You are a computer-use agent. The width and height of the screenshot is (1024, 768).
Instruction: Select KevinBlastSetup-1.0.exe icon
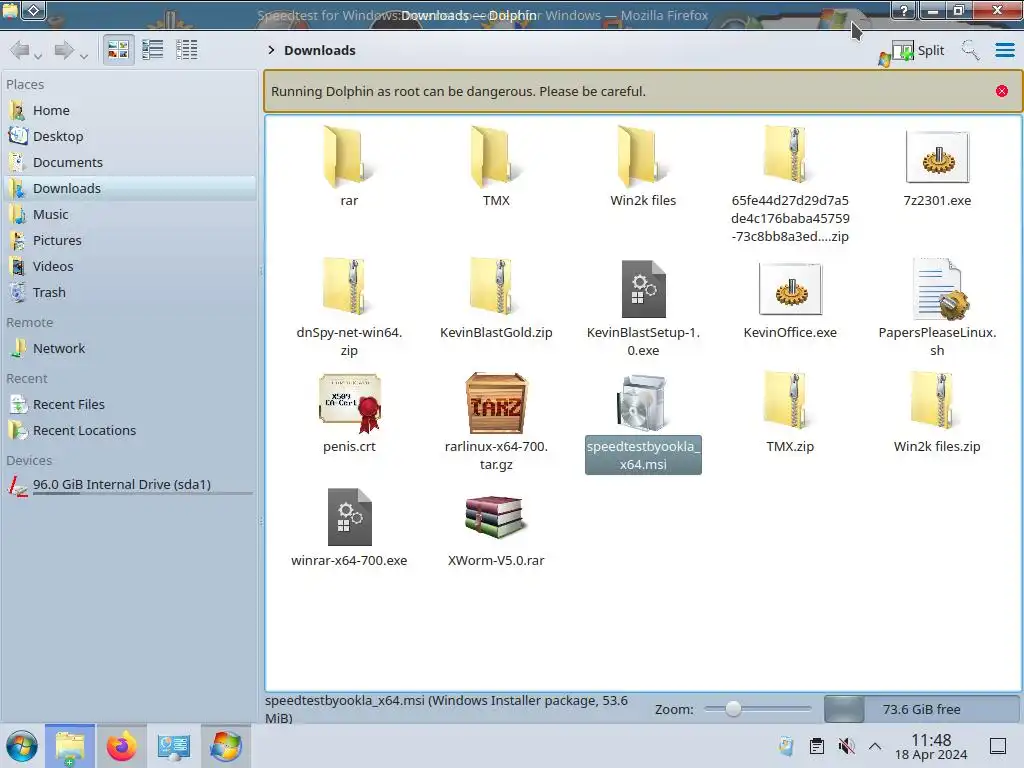(643, 289)
